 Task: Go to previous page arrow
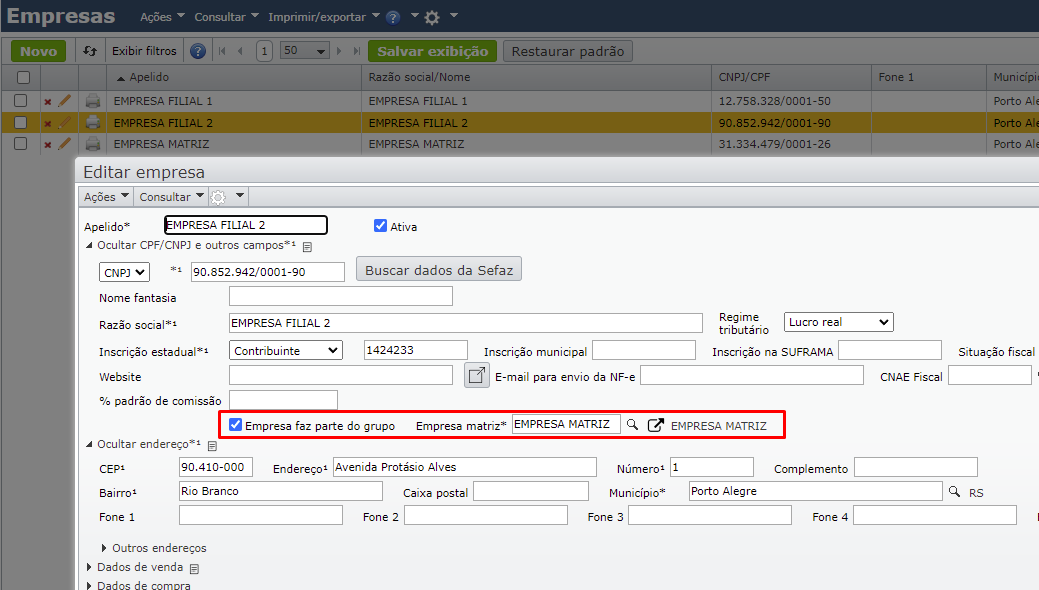click(x=241, y=51)
